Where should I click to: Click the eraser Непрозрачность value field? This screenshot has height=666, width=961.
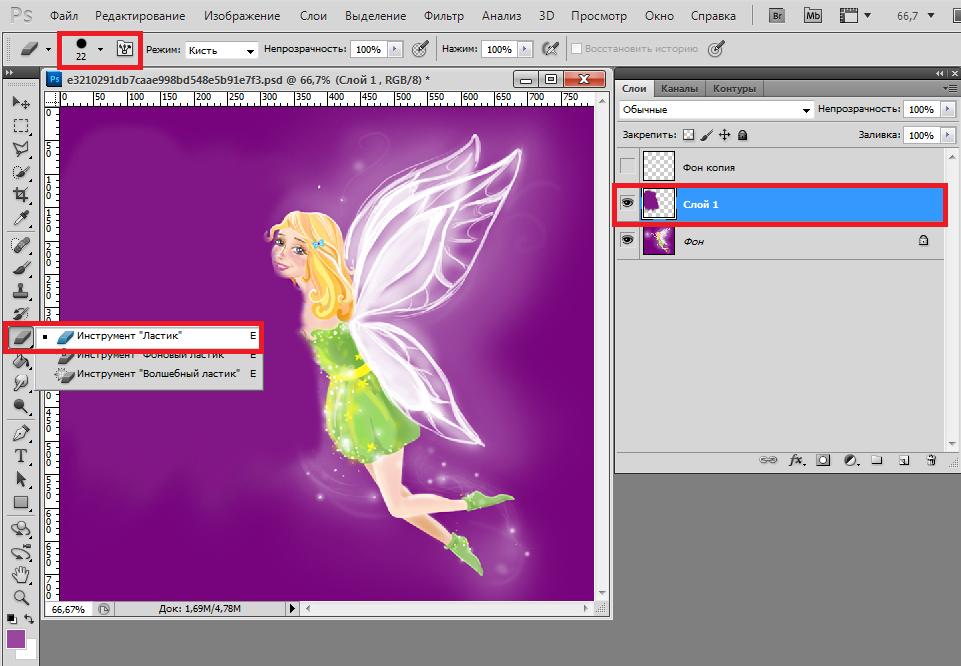coord(368,49)
